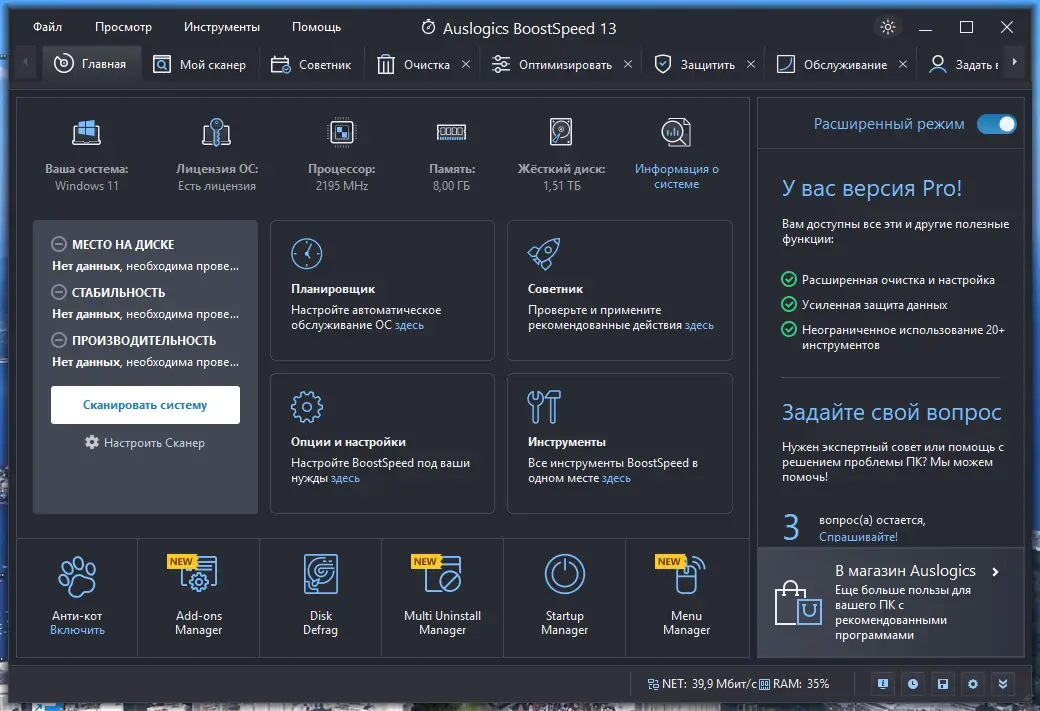Open the Советник tab
The image size is (1040, 711).
coord(311,64)
